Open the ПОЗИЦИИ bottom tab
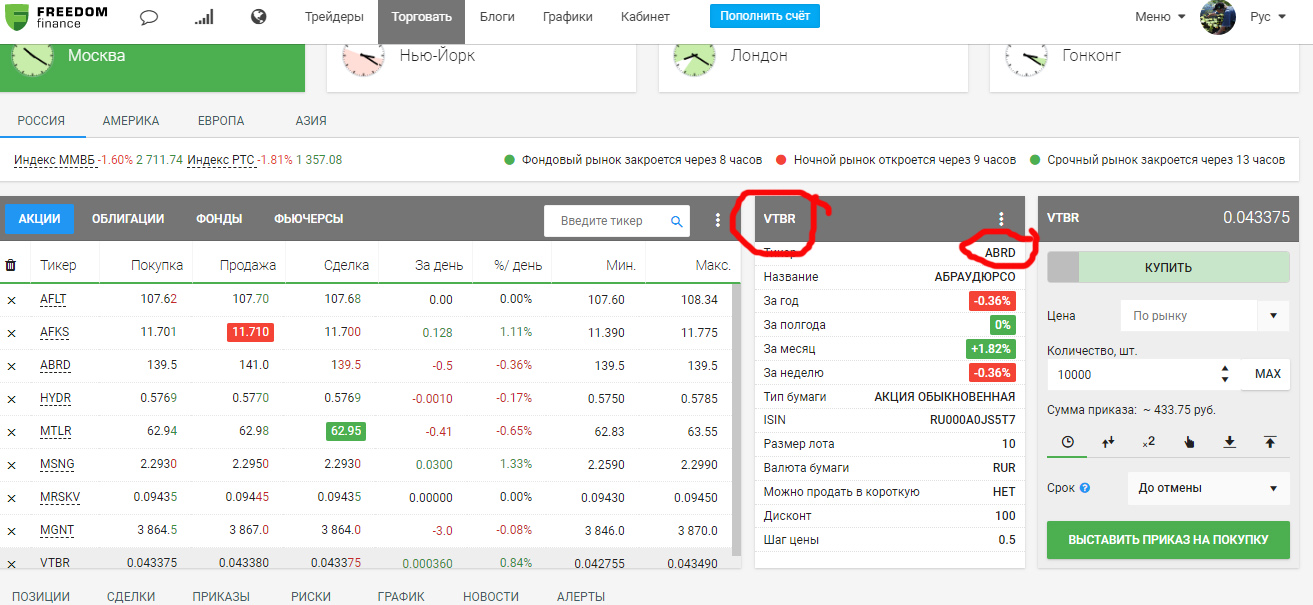The width and height of the screenshot is (1313, 605). tap(41, 596)
